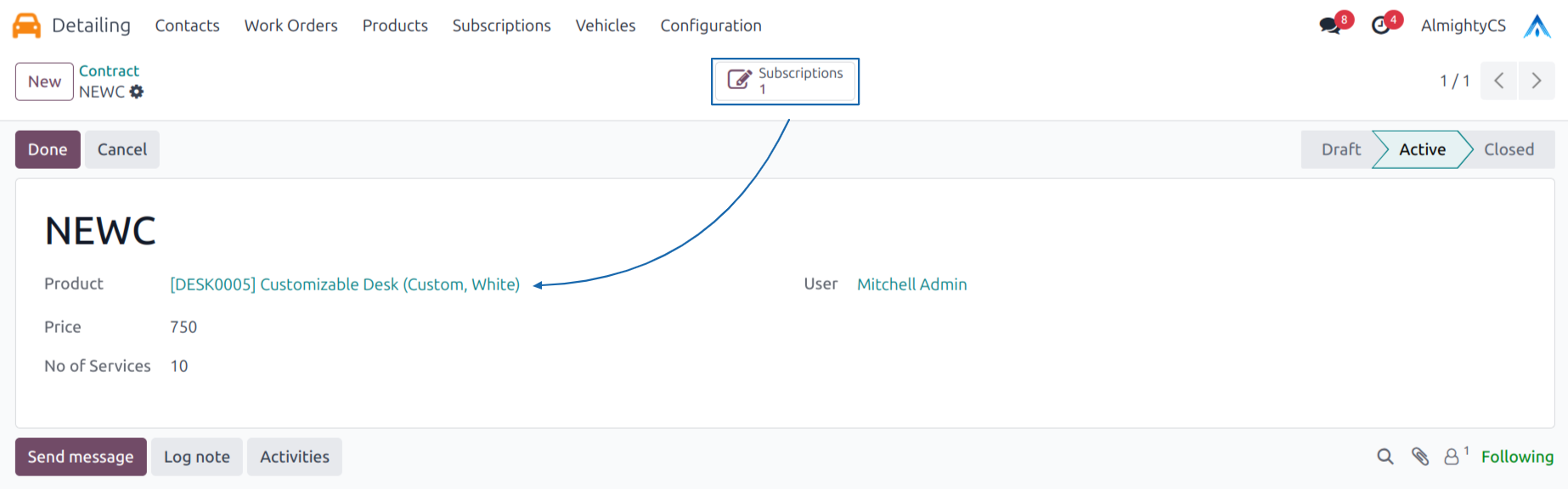The image size is (1568, 489).
Task: Open the Customizable Desk product link
Action: pyautogui.click(x=344, y=284)
